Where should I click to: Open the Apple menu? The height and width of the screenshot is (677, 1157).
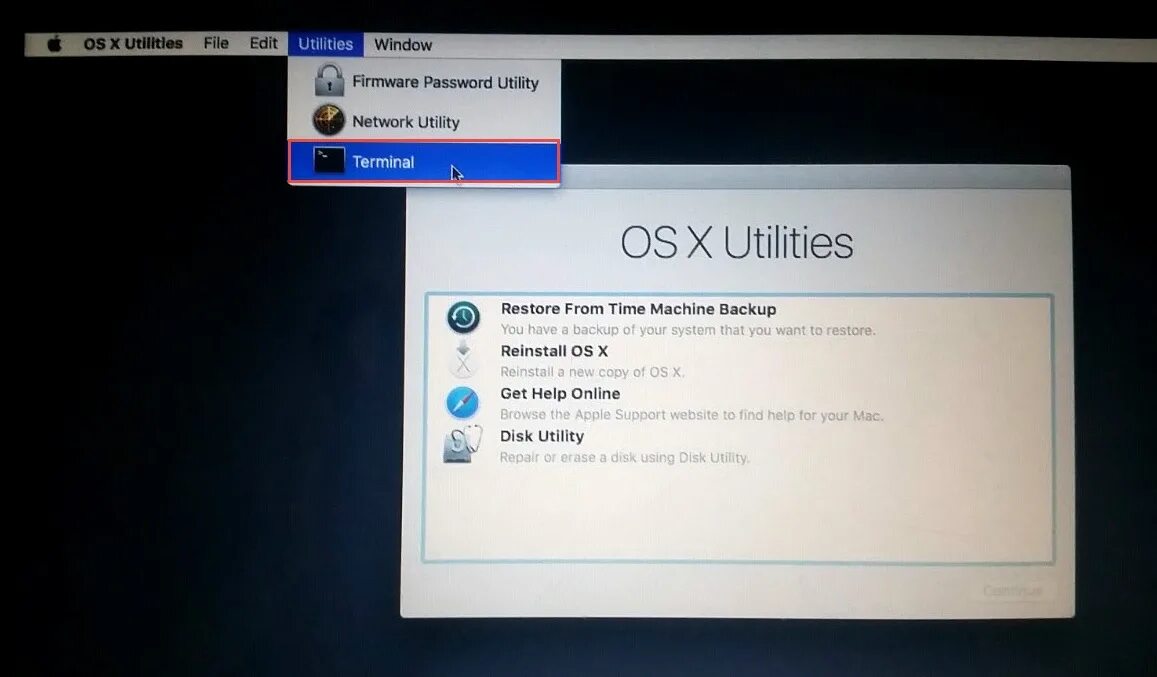pos(55,44)
